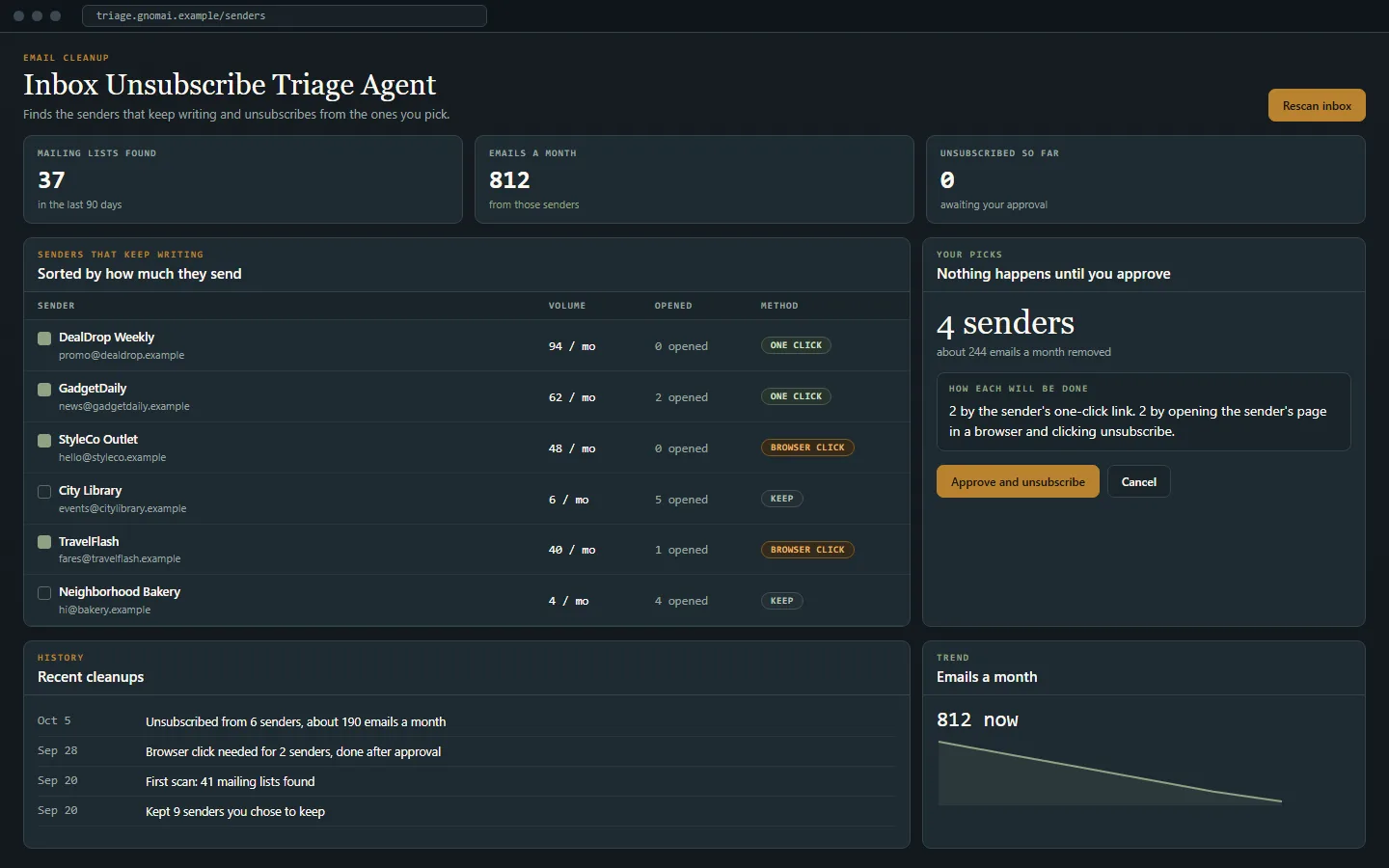Click the '94 / mo' volume value
The image size is (1389, 868).
572,346
